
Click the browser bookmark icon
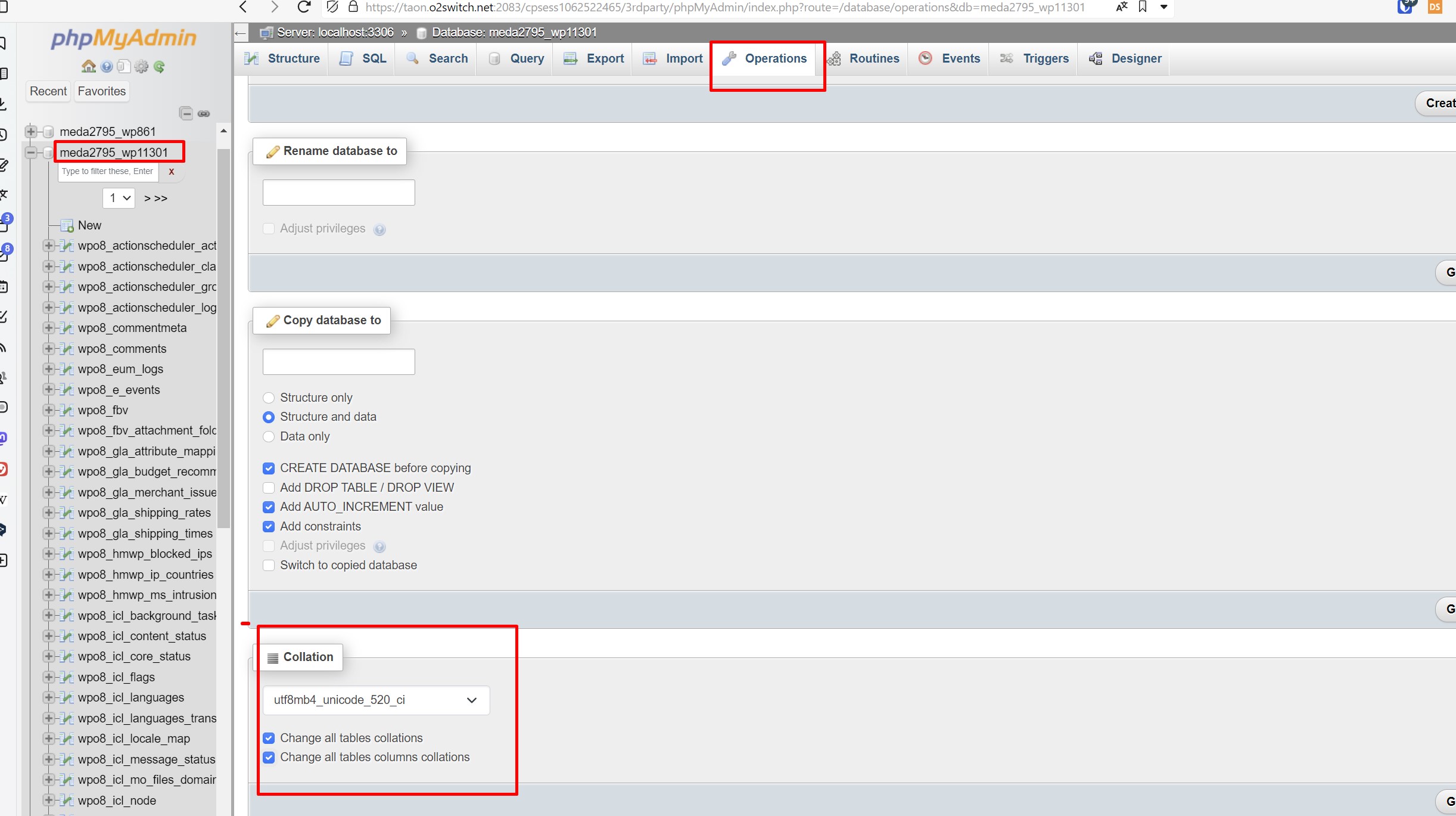click(x=1143, y=7)
